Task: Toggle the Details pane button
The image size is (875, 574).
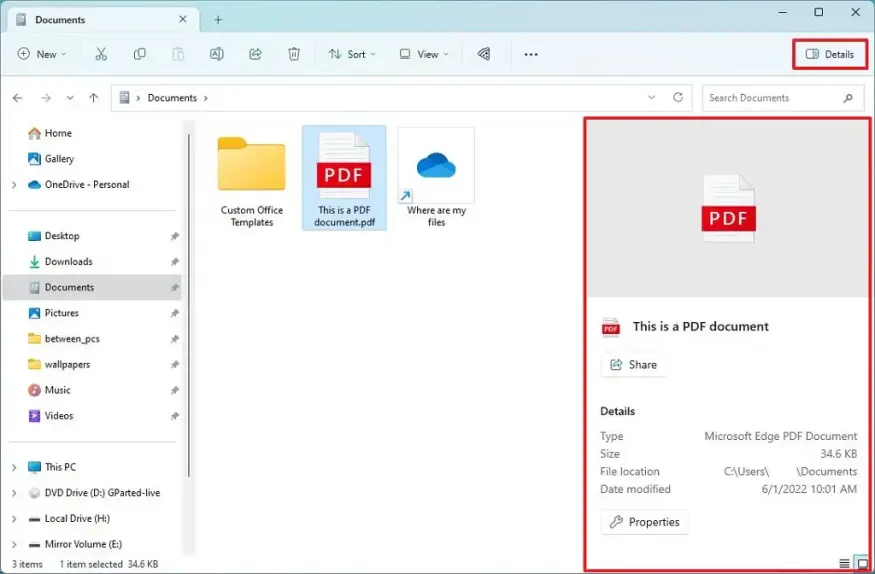Action: 830,54
